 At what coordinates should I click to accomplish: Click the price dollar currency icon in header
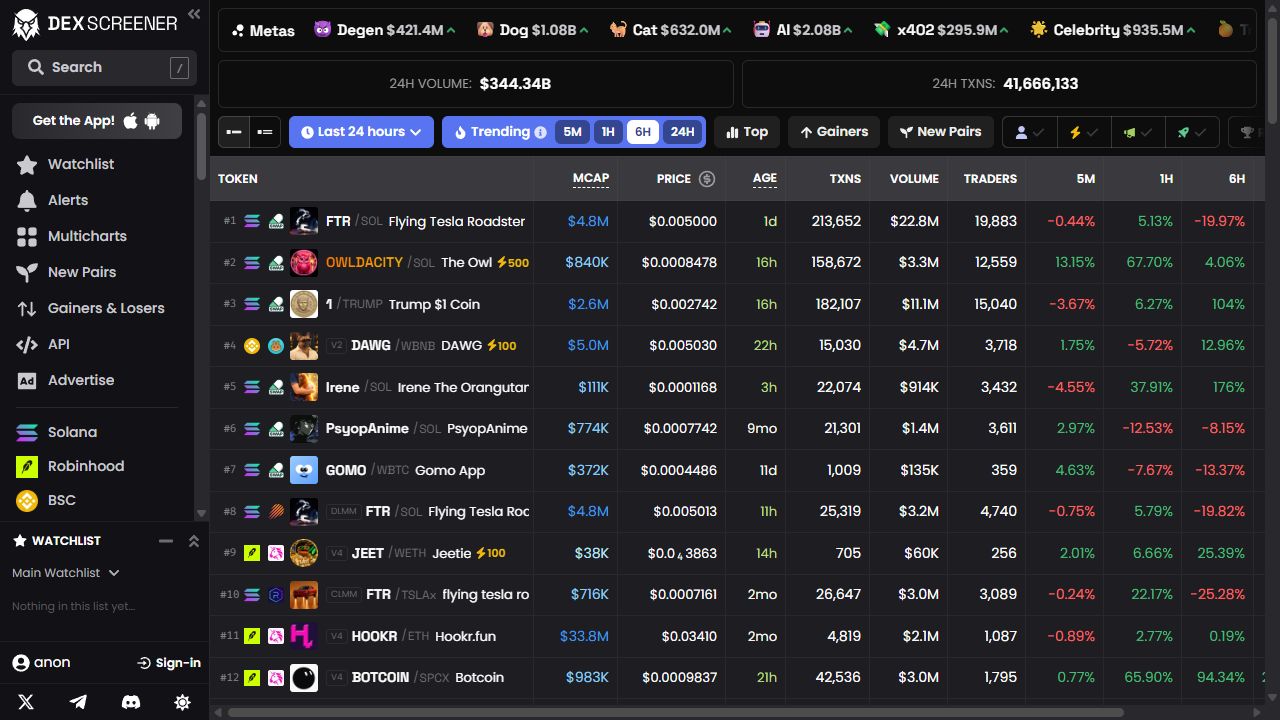coord(707,179)
